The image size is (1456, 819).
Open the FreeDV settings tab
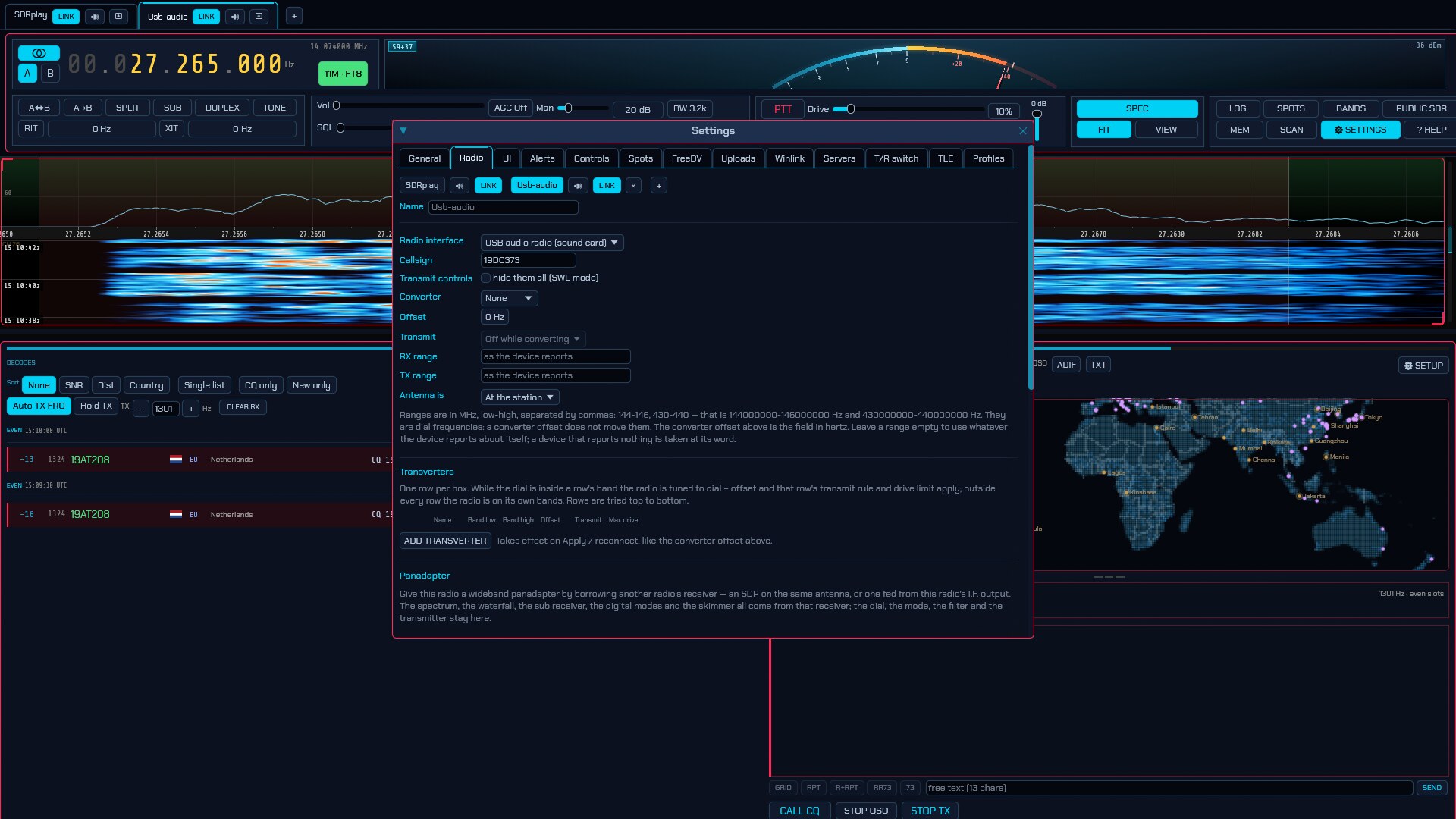(x=686, y=158)
